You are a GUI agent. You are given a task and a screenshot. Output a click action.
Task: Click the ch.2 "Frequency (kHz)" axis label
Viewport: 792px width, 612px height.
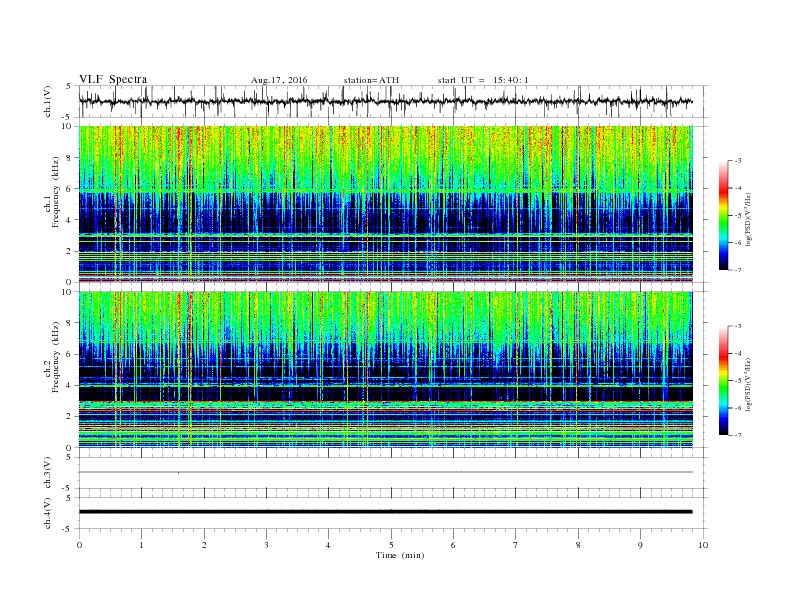click(x=56, y=357)
